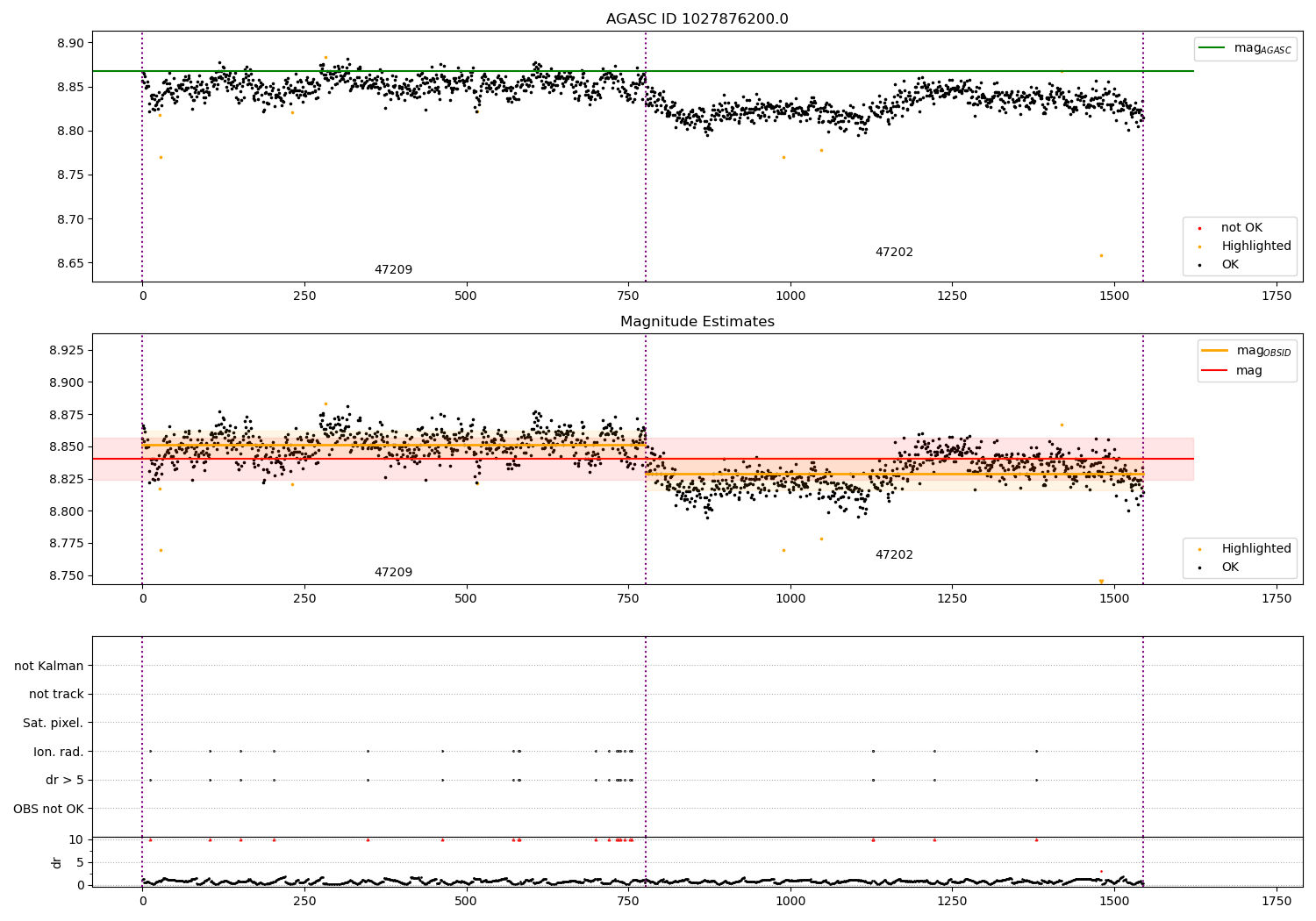Click the mag AGASC legend label
The height and width of the screenshot is (921, 1316).
click(1262, 48)
